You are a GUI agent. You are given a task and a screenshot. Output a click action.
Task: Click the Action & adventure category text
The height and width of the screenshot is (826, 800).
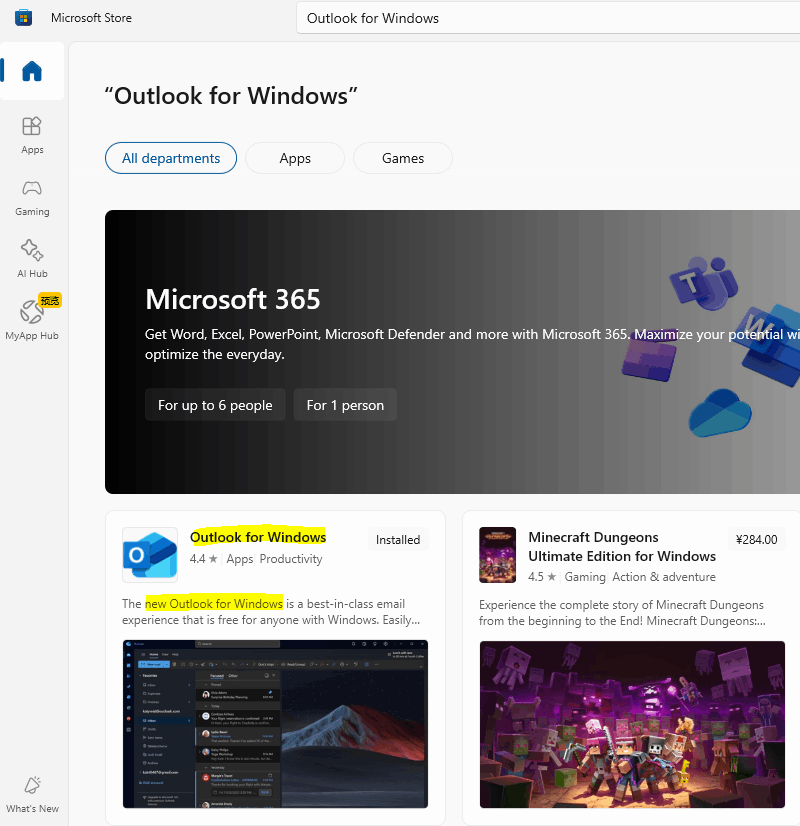tap(664, 577)
